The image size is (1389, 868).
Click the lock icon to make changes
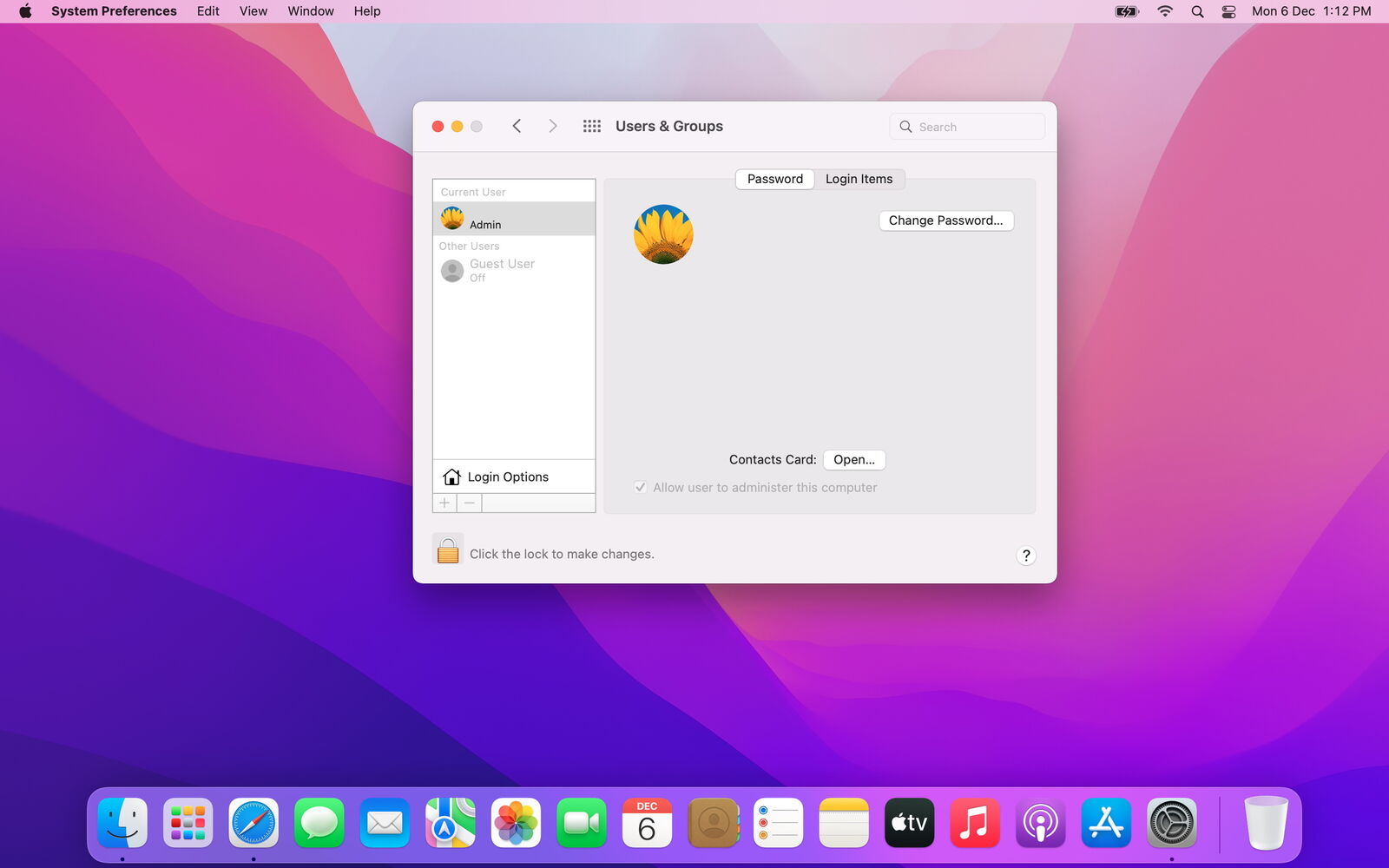tap(448, 549)
